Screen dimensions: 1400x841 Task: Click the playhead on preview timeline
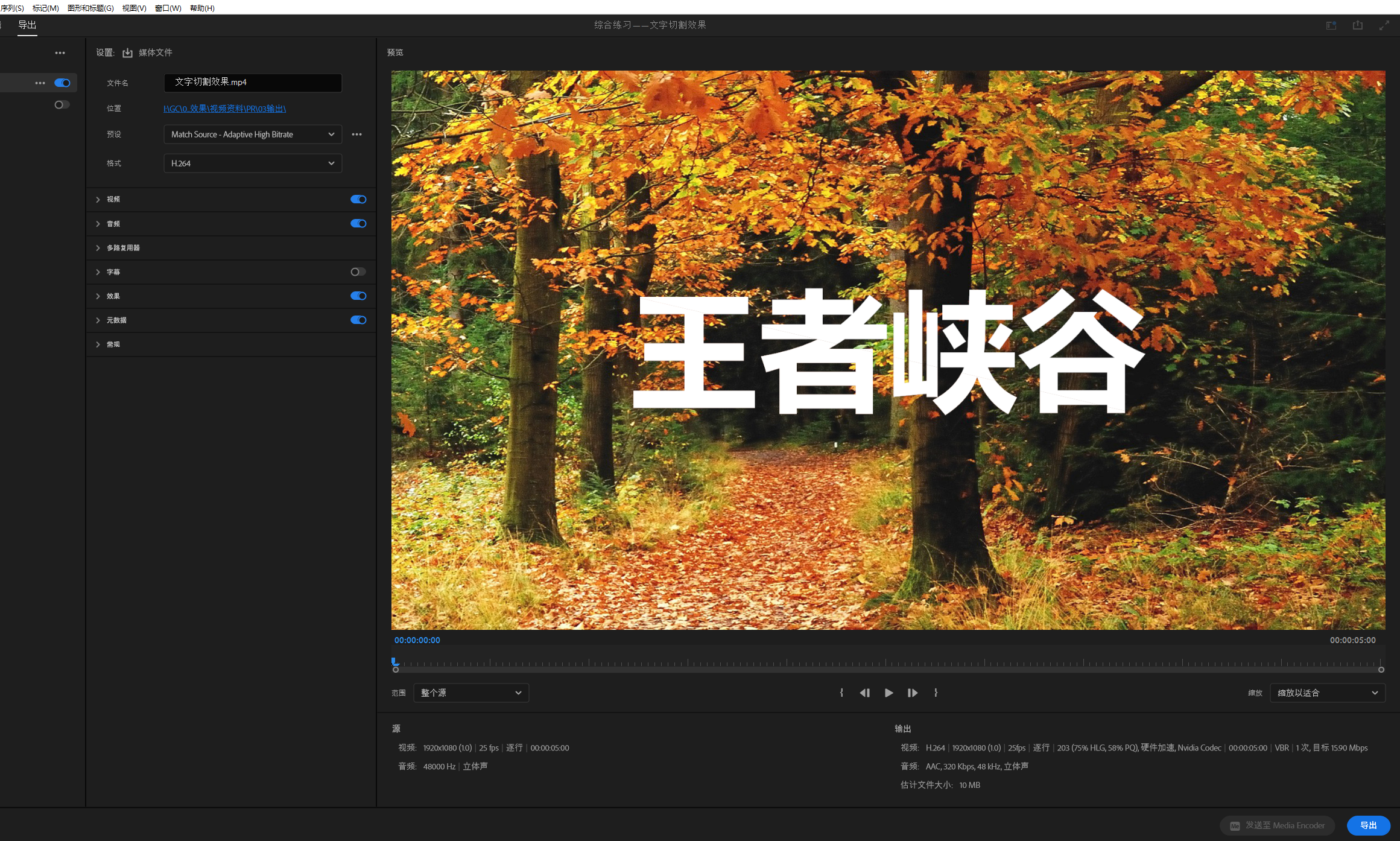click(x=394, y=662)
